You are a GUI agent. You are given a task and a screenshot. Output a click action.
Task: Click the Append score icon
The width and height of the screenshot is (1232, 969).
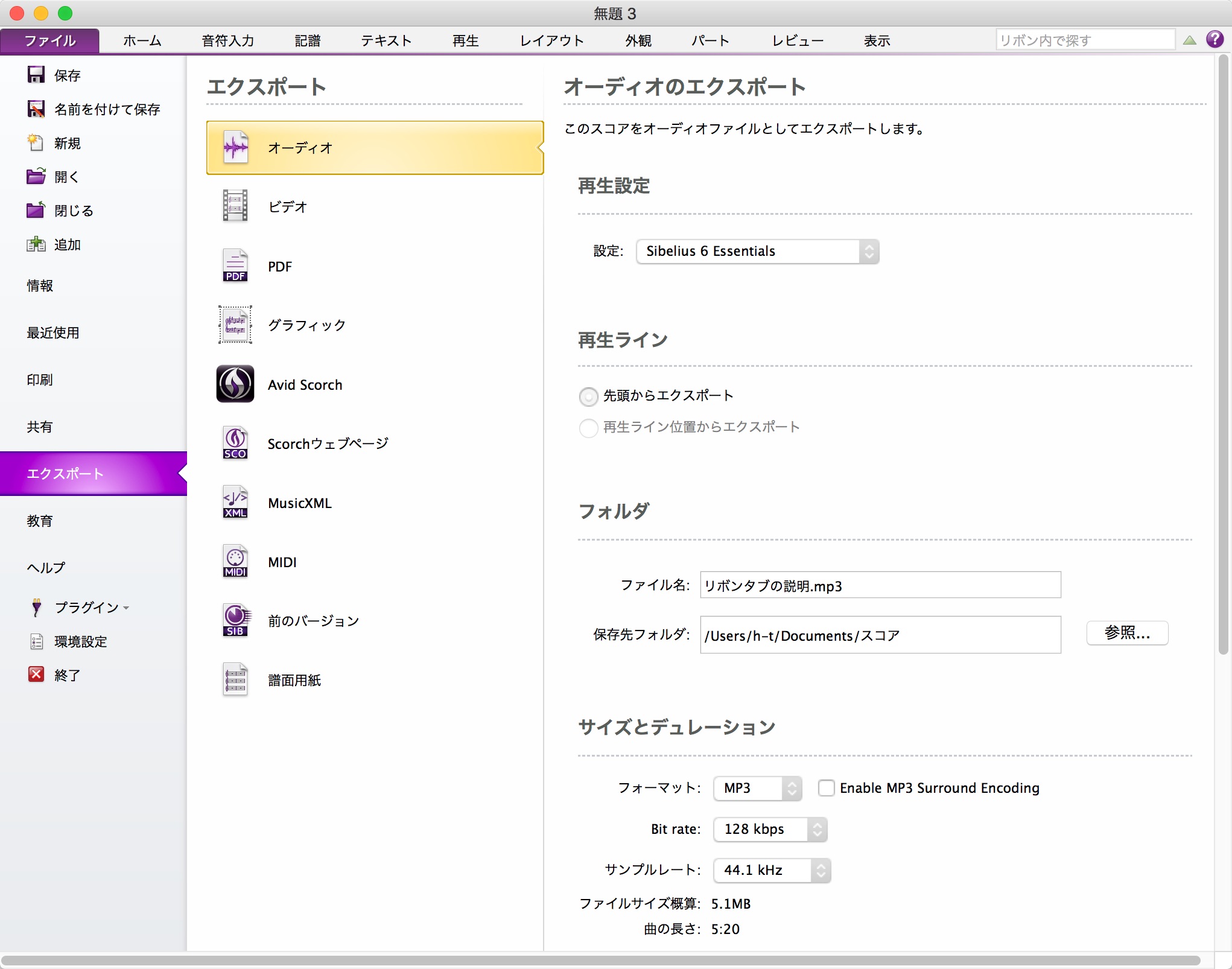click(x=36, y=244)
